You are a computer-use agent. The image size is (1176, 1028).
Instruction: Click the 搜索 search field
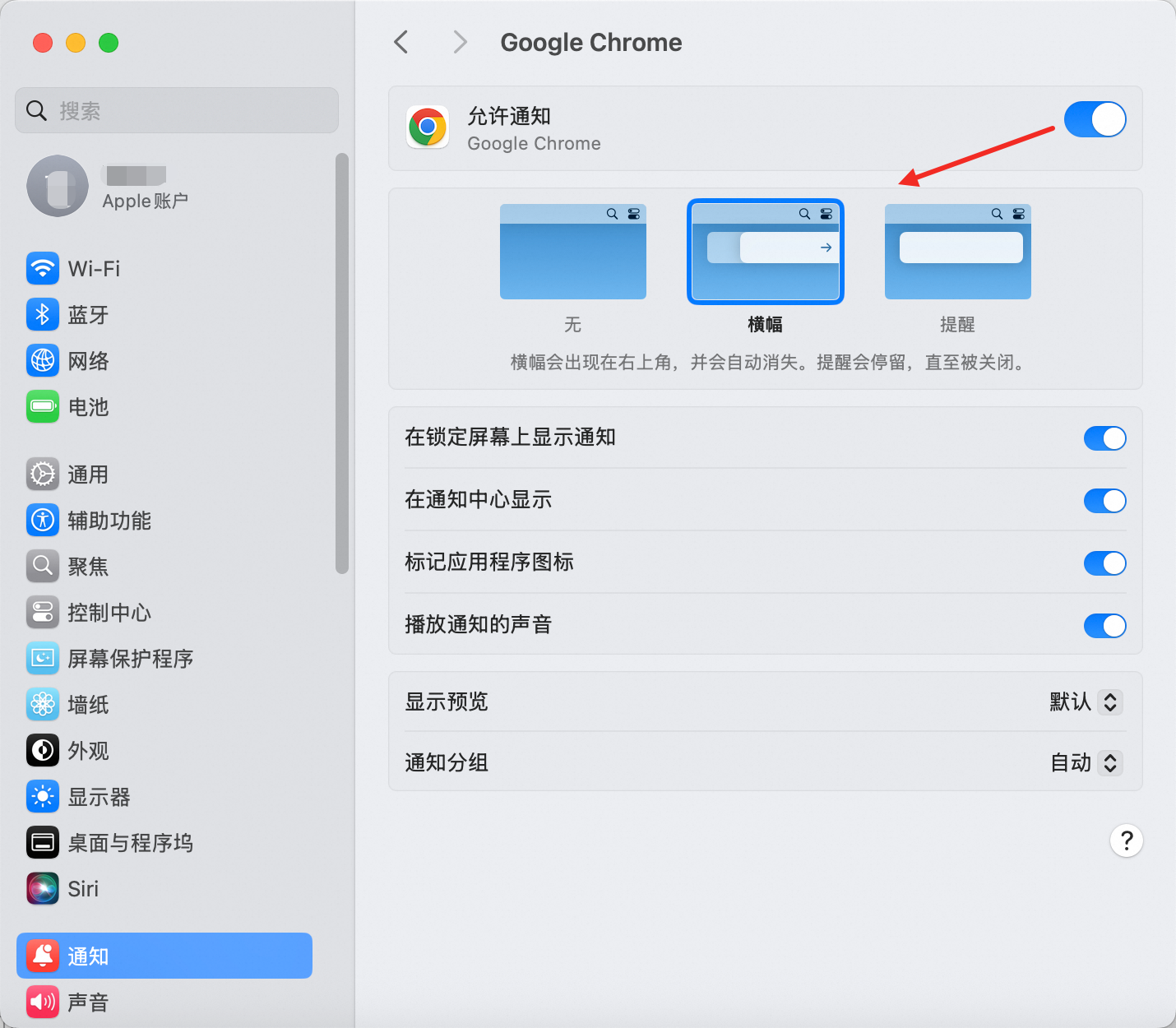pyautogui.click(x=177, y=110)
